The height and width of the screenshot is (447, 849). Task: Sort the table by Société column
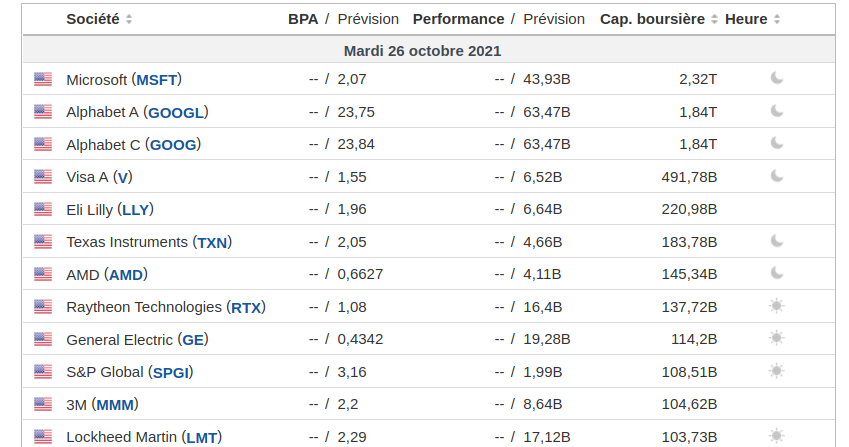click(x=129, y=20)
